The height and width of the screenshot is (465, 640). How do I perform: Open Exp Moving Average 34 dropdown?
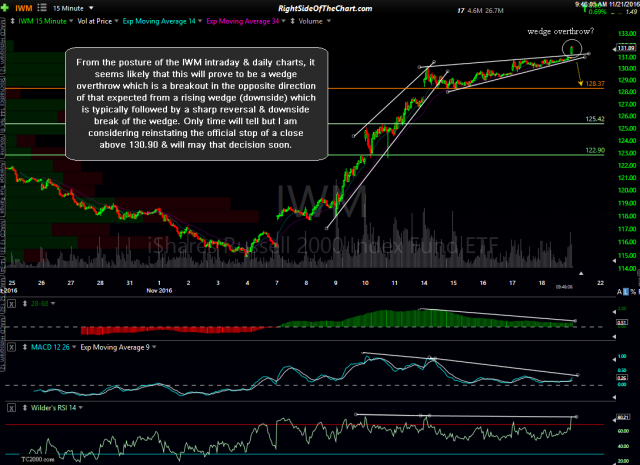[283, 21]
